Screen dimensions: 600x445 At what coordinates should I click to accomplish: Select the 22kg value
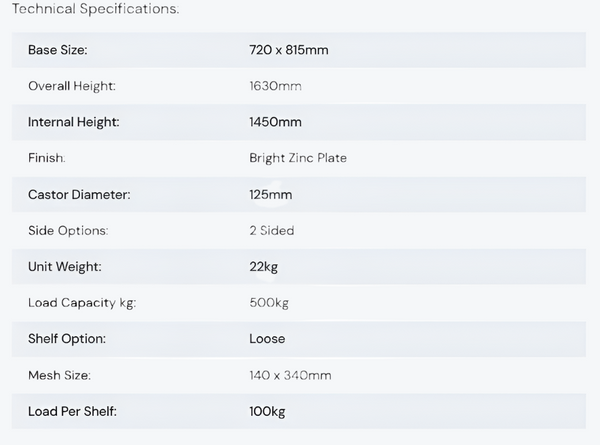(x=265, y=267)
